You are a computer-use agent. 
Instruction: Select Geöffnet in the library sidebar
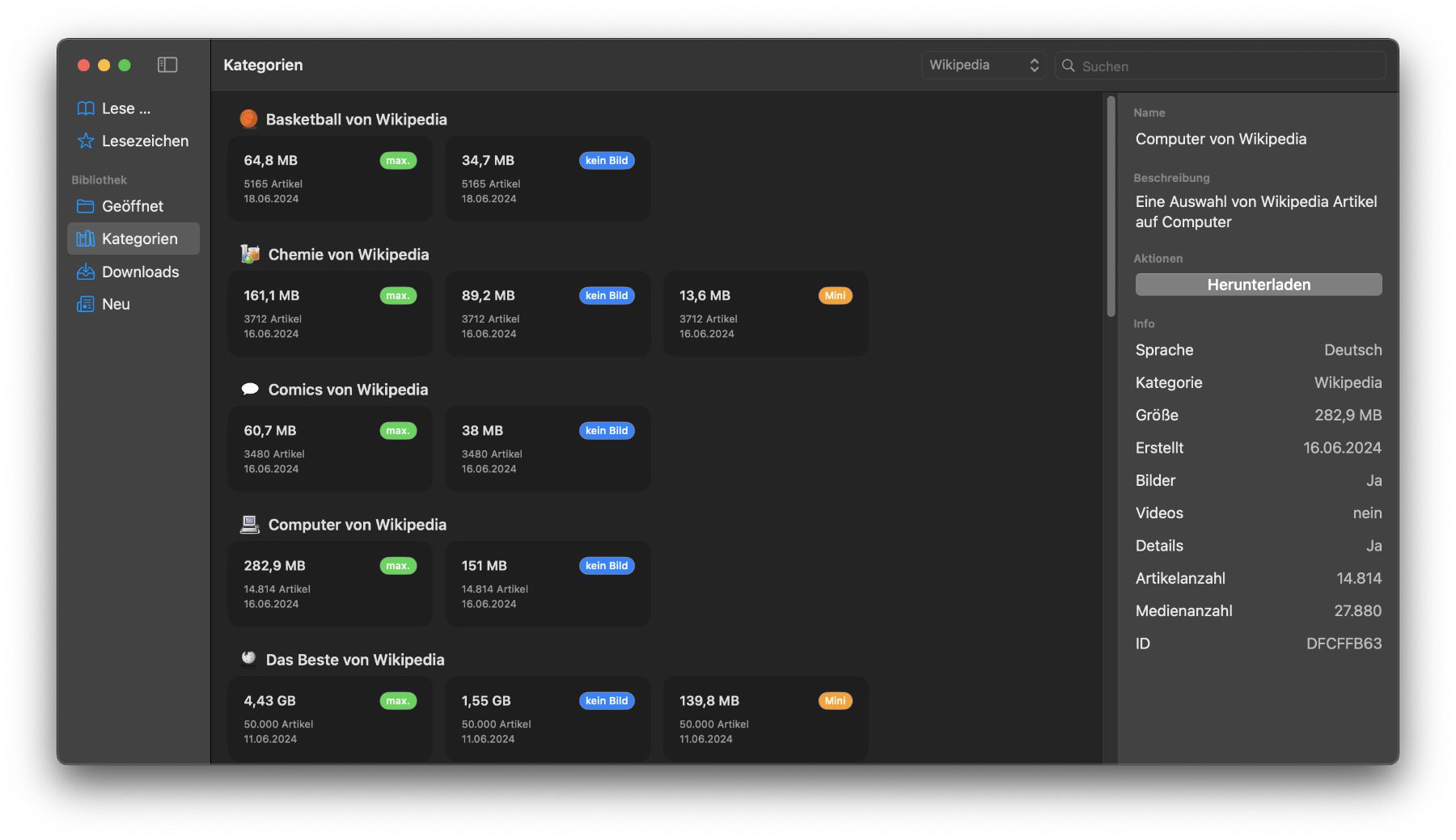click(133, 206)
